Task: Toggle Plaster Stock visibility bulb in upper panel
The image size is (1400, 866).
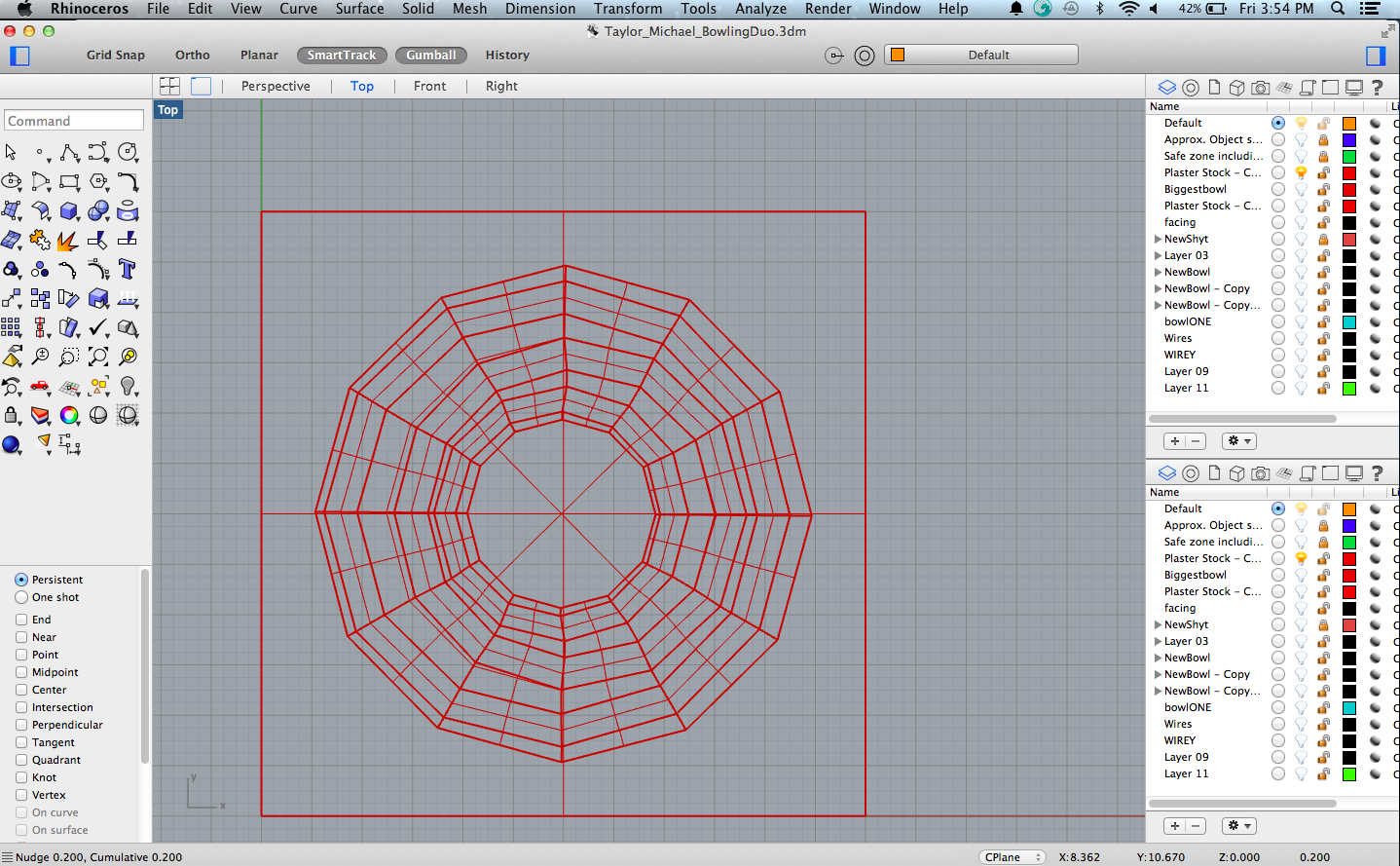Action: (x=1301, y=172)
